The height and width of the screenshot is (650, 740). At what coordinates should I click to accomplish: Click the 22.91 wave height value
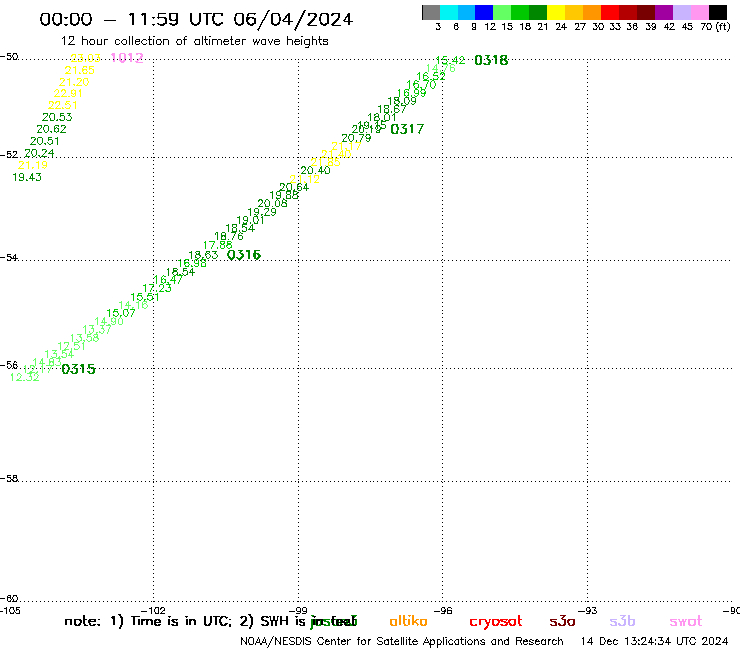pyautogui.click(x=68, y=93)
